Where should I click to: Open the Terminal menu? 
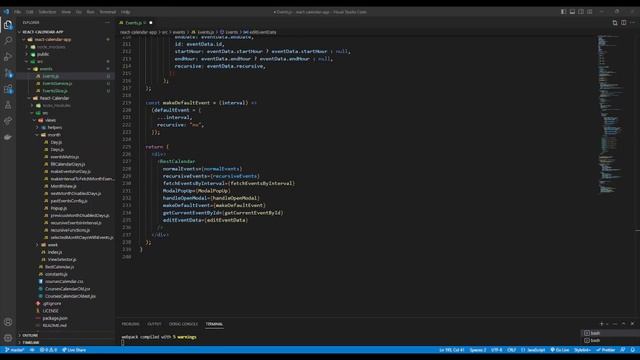click(108, 12)
